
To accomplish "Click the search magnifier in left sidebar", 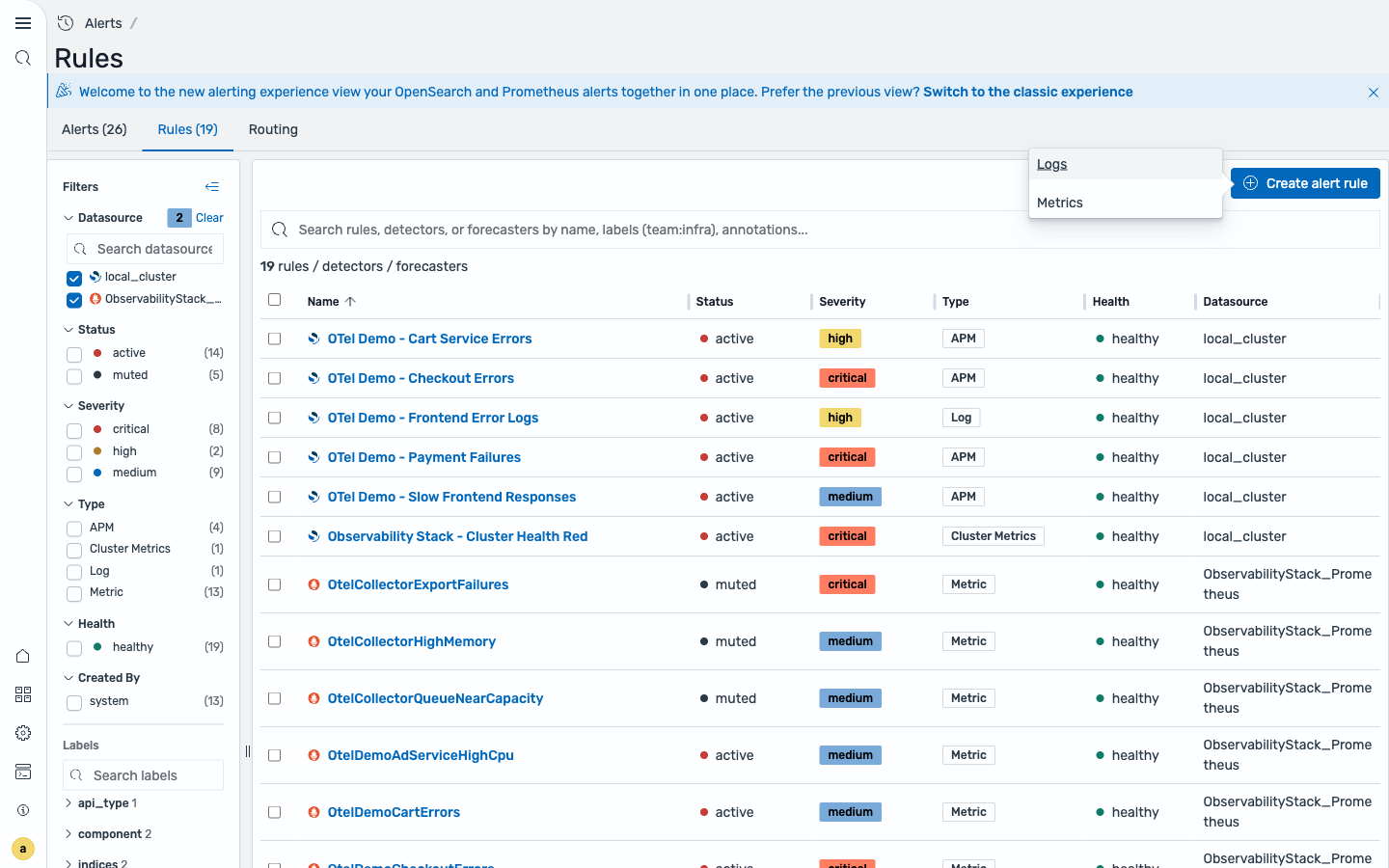I will click(x=23, y=58).
